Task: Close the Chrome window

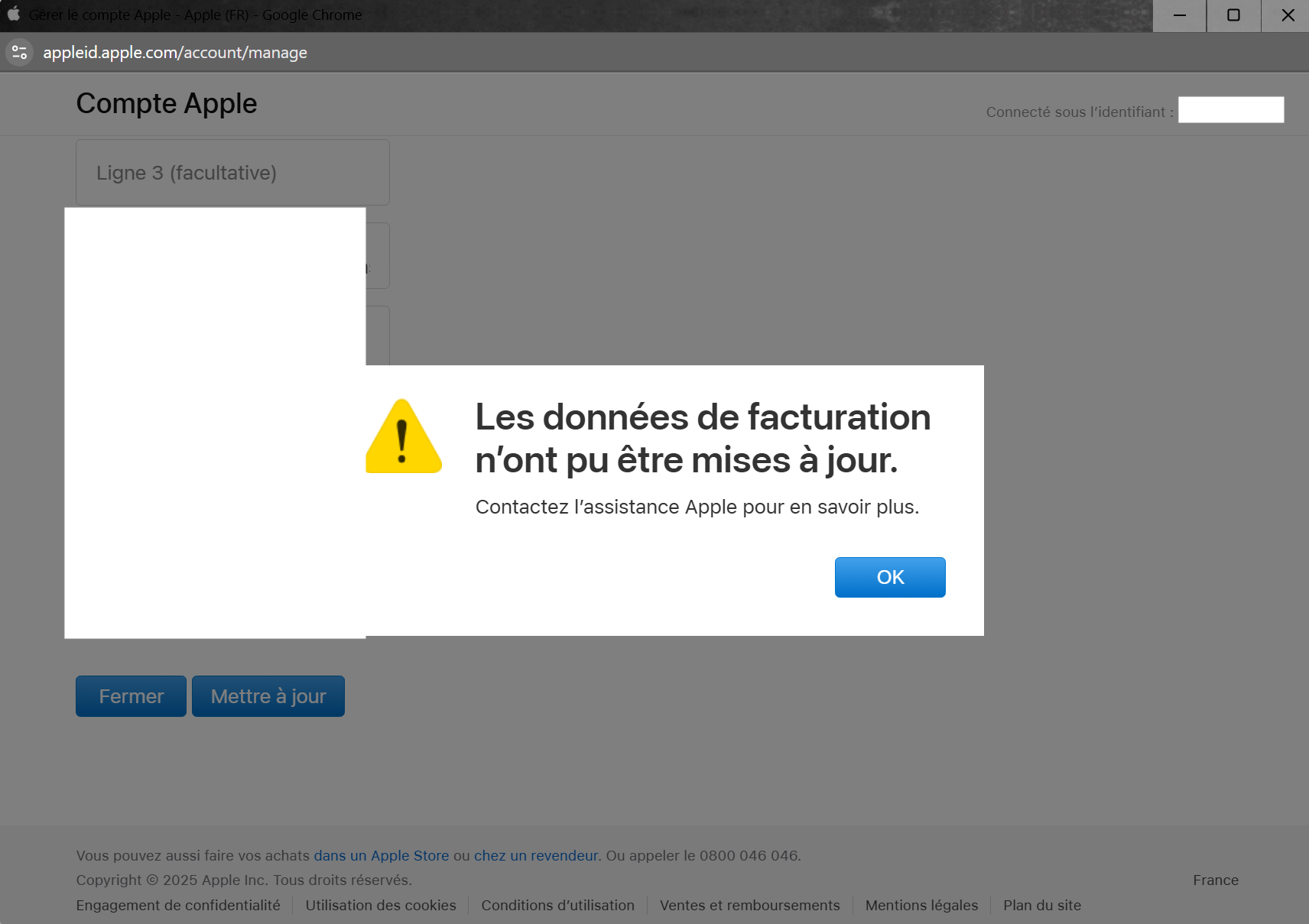Action: tap(1288, 15)
